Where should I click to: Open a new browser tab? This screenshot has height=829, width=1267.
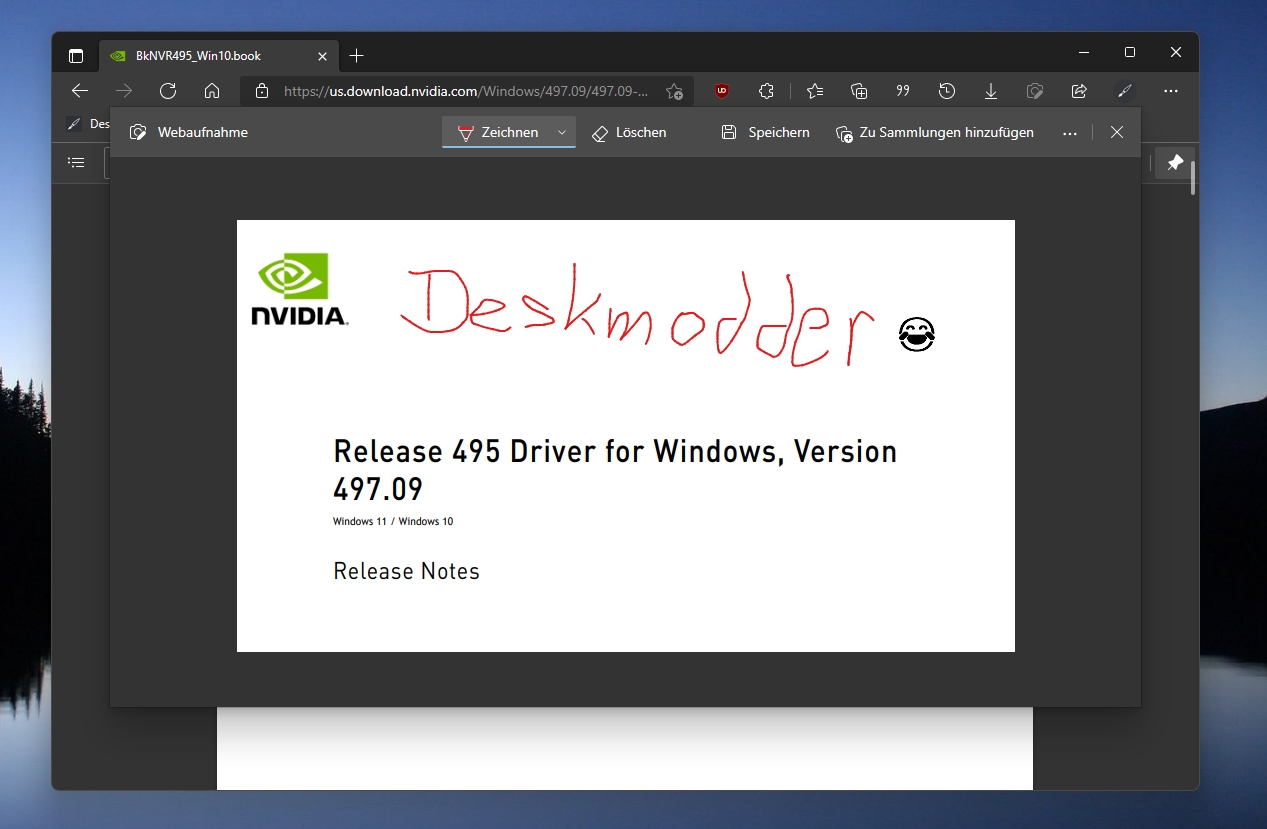[357, 56]
